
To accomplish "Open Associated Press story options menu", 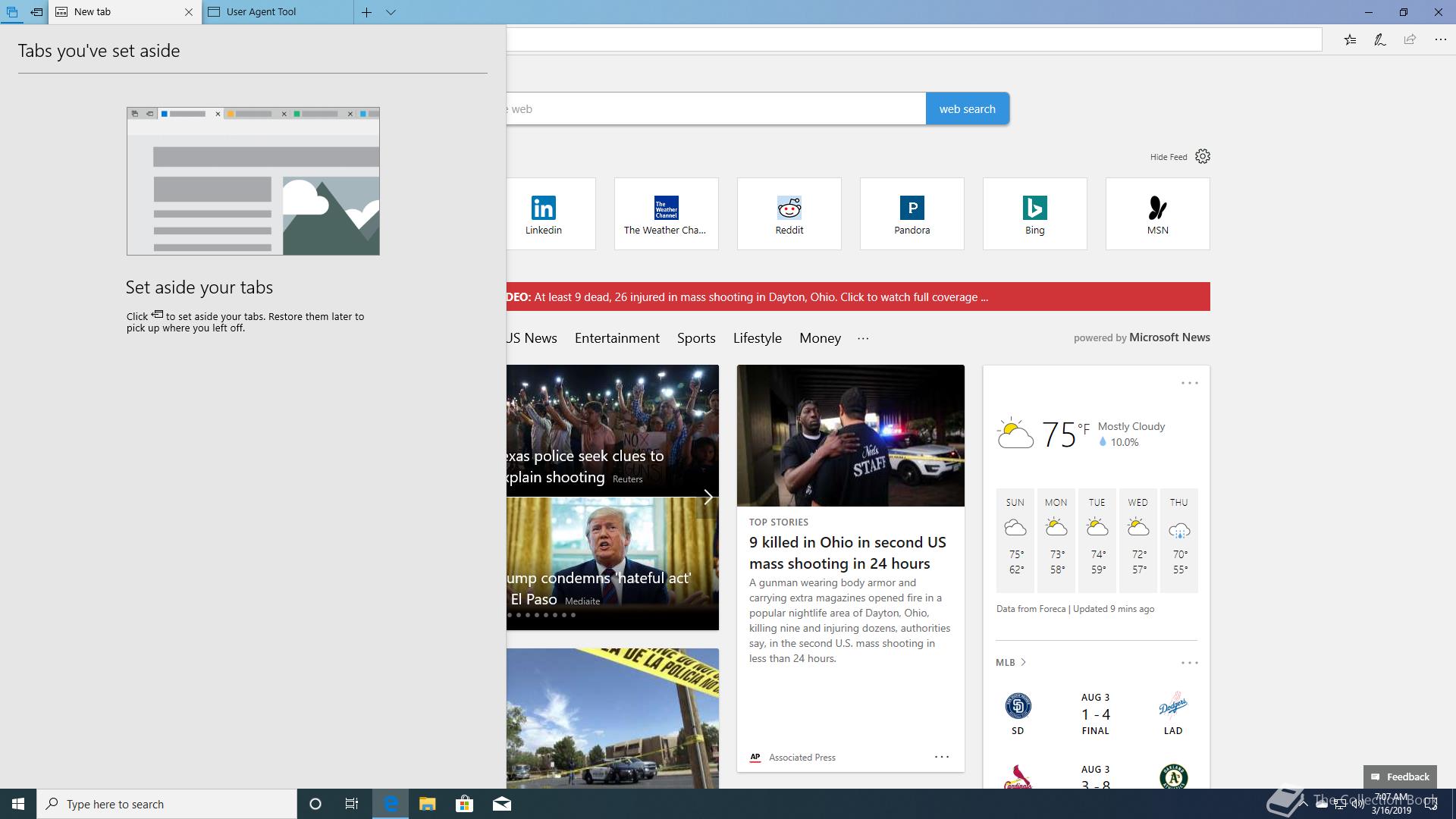I will coord(942,757).
